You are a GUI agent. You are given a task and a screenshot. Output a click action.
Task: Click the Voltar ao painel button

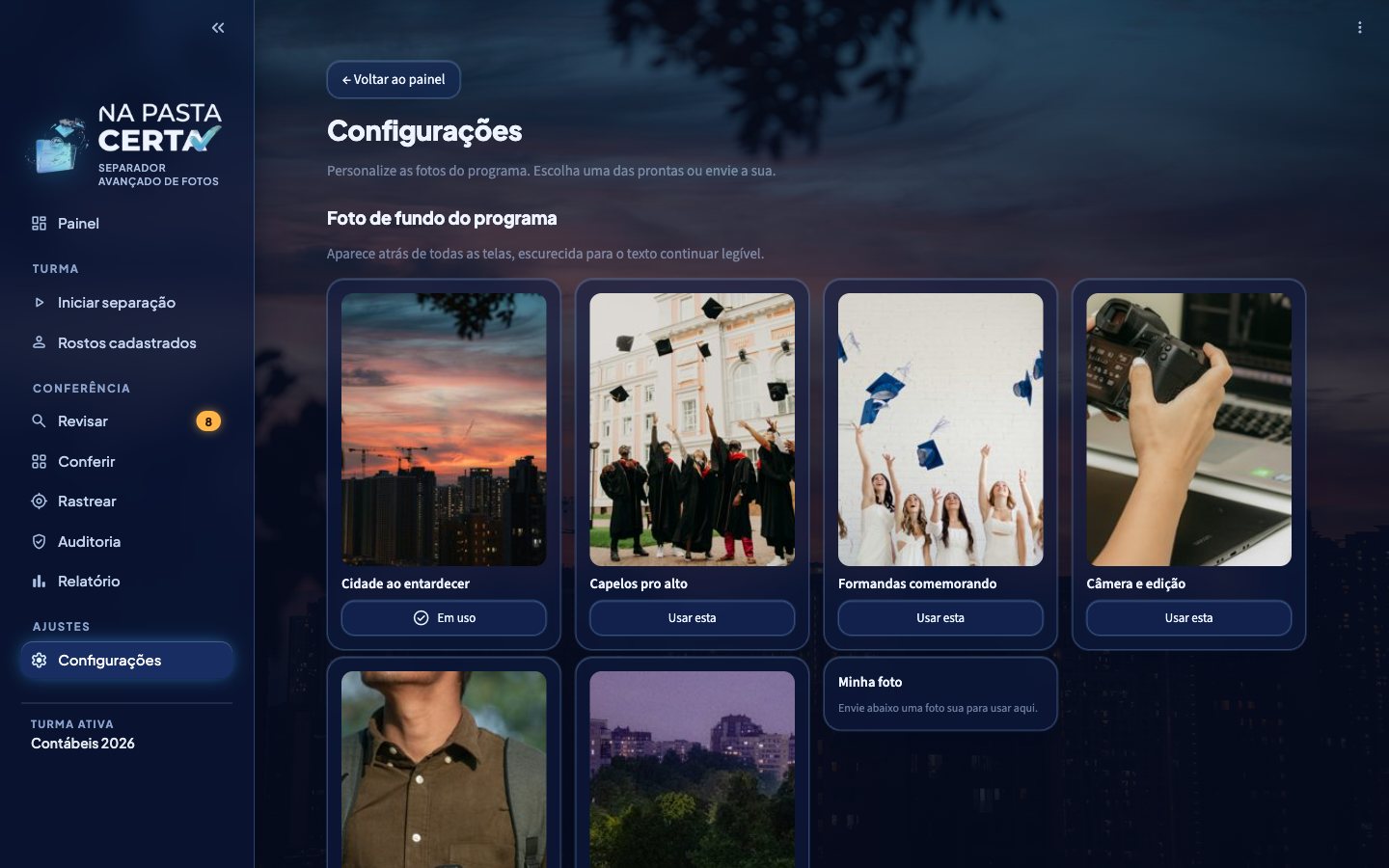(394, 80)
